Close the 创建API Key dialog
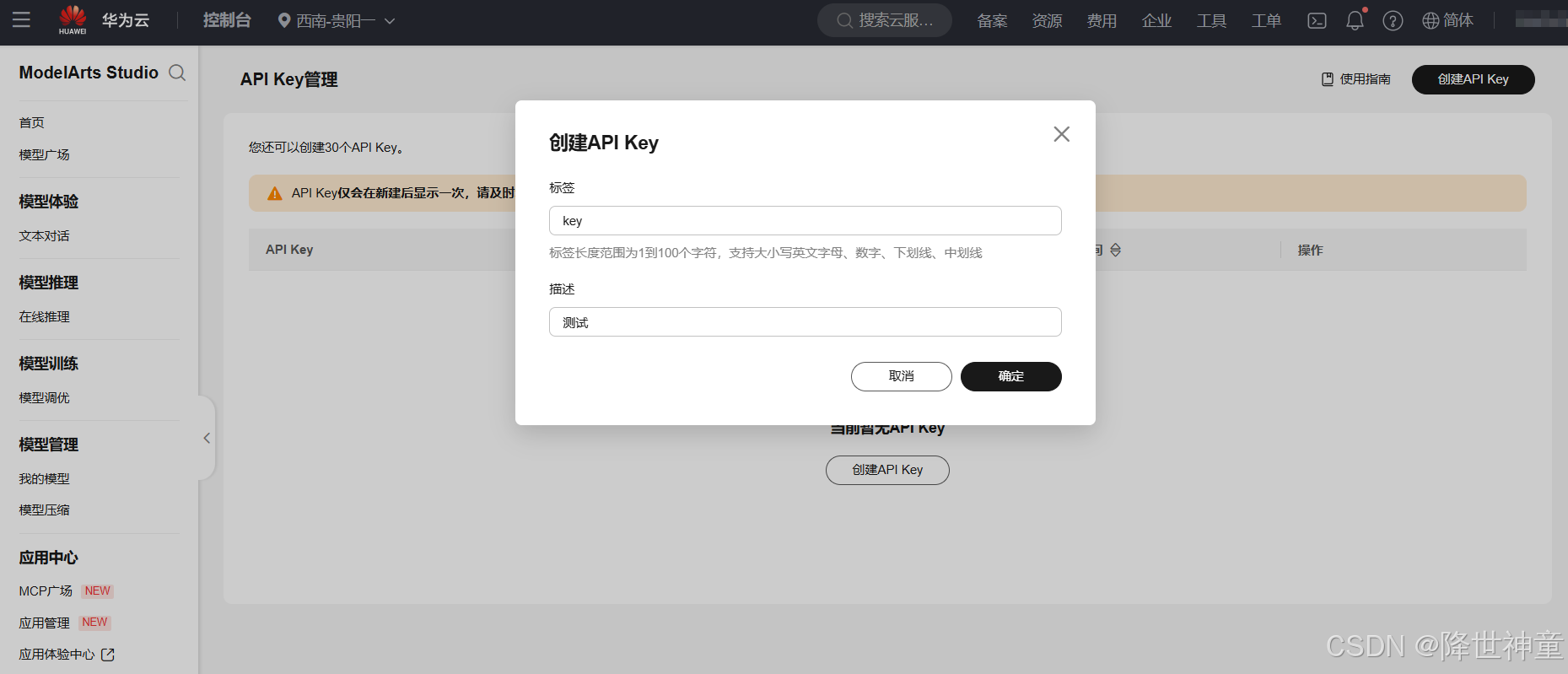The width and height of the screenshot is (1568, 674). pos(1061,134)
